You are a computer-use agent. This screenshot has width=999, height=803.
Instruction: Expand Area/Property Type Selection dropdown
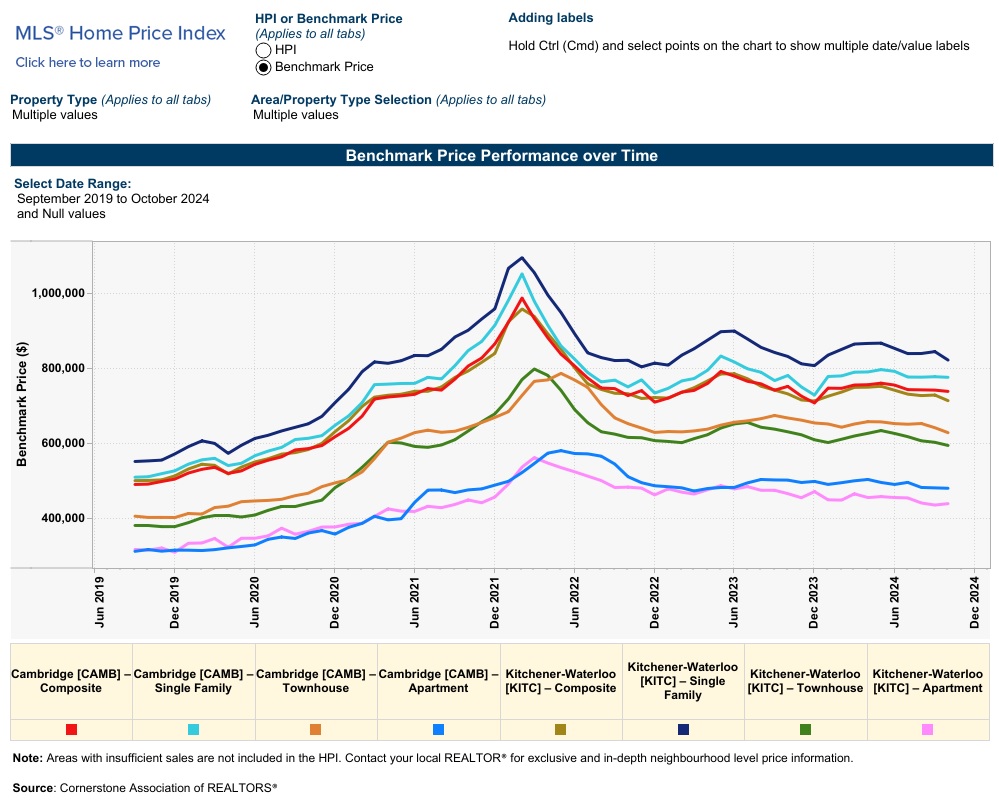pos(296,115)
